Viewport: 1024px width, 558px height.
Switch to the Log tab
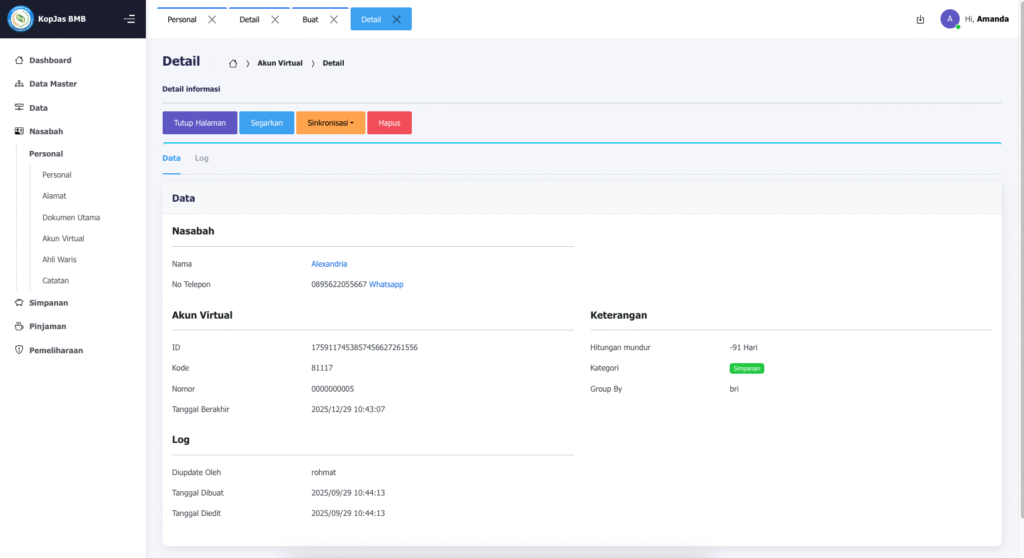(201, 158)
